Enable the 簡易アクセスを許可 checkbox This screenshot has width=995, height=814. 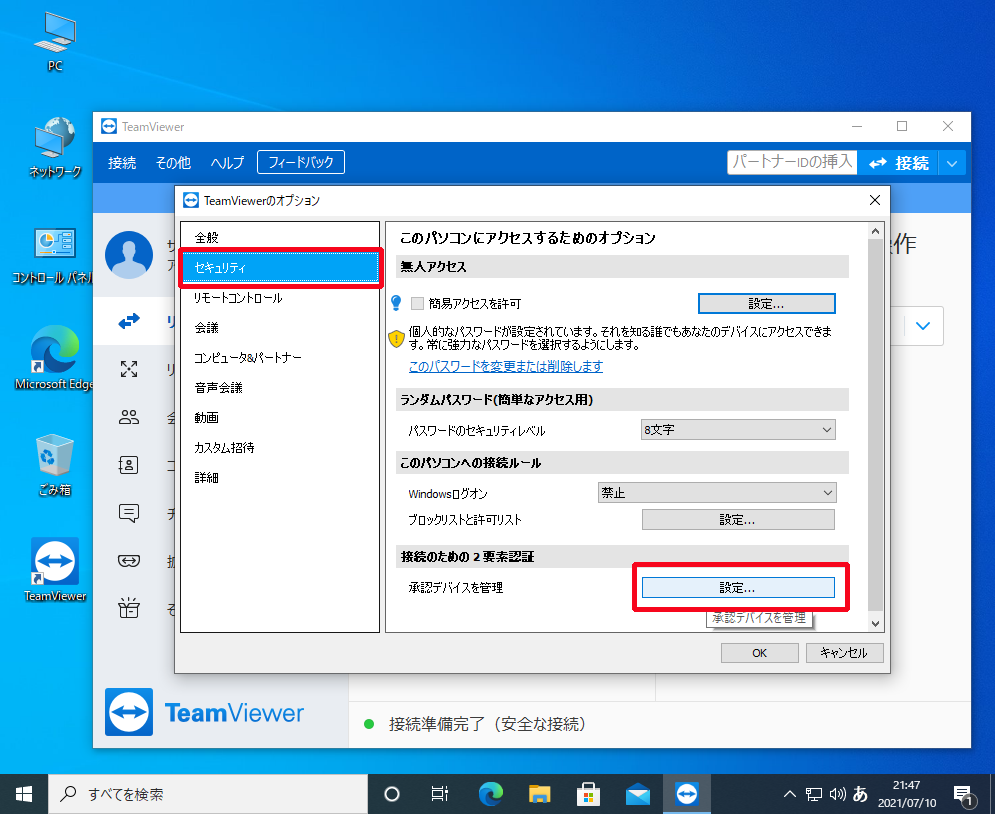pos(418,304)
